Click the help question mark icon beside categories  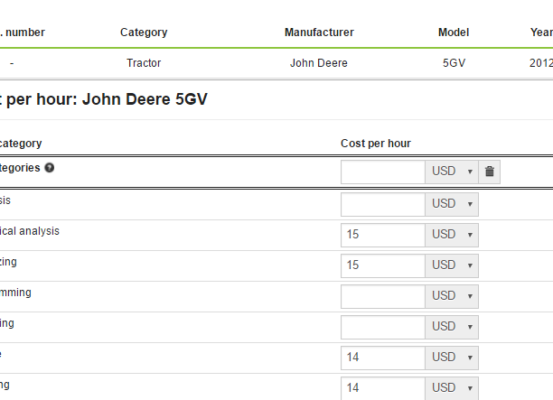(49, 168)
